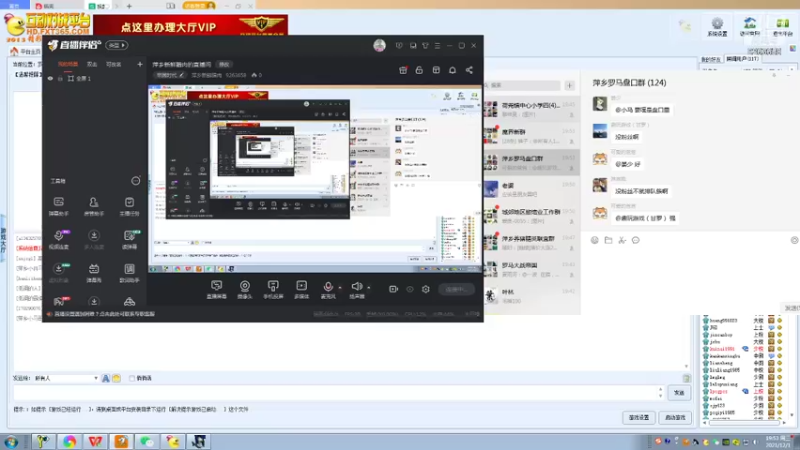Add a multimedia source (多媒体)
This screenshot has height=450, width=800.
pos(302,289)
